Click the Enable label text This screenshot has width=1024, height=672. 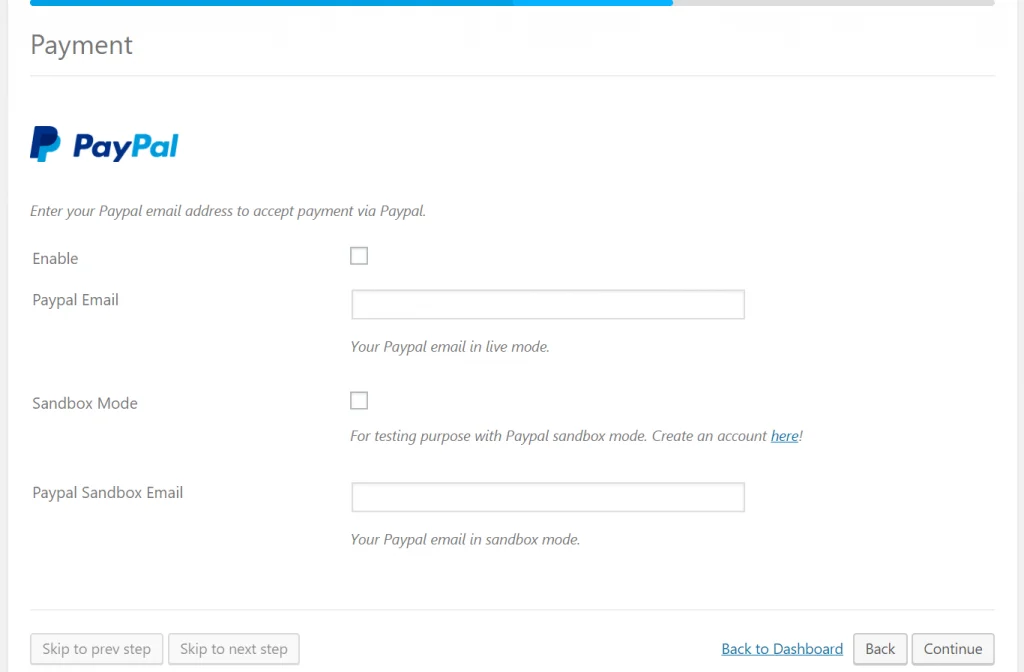pyautogui.click(x=55, y=258)
